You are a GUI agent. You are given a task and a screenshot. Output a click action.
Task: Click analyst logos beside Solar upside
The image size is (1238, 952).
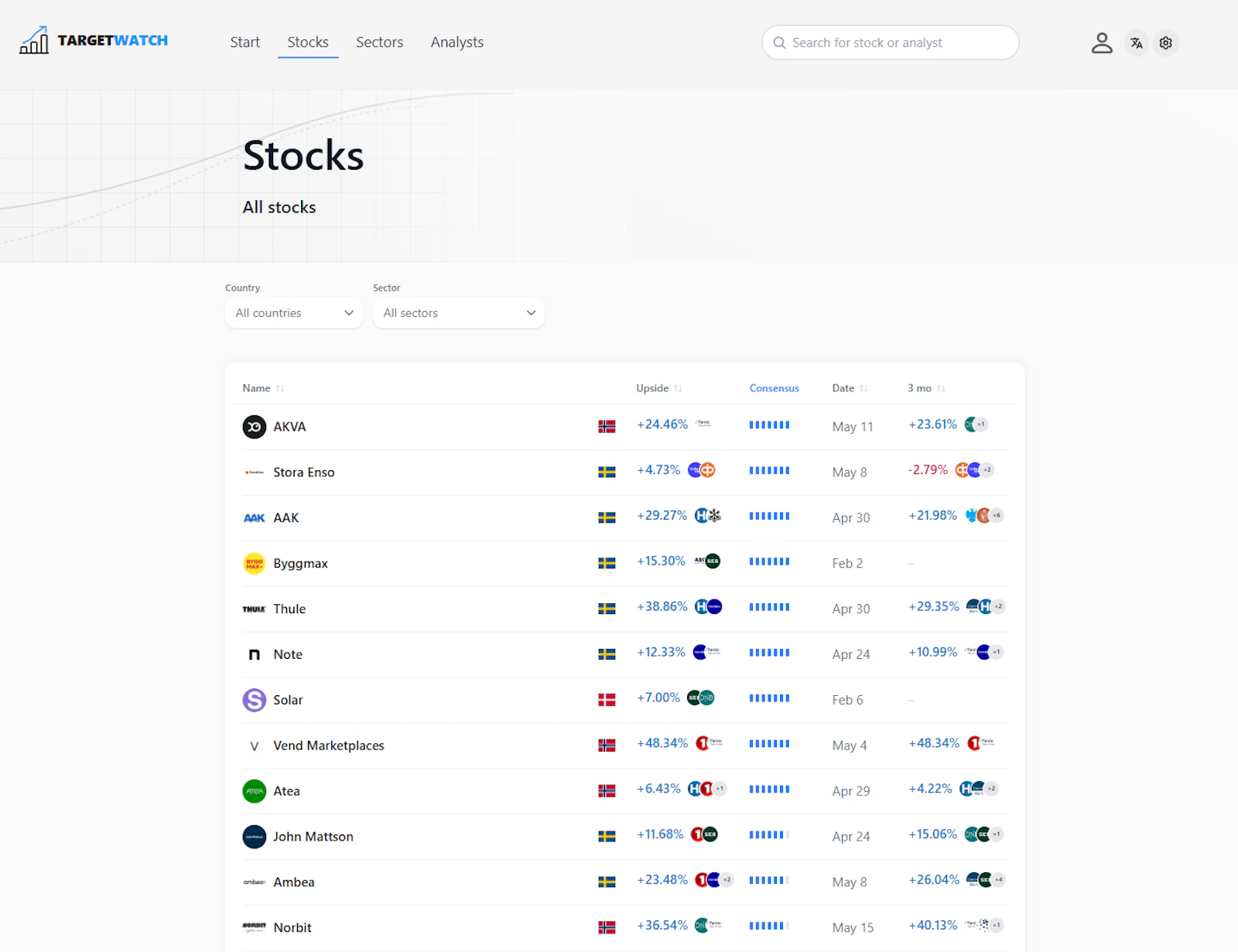[x=700, y=698]
